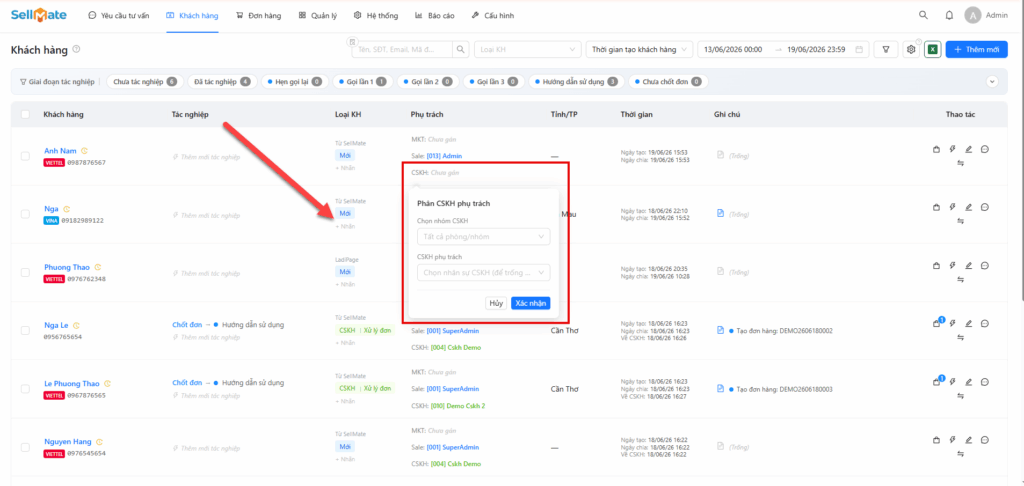Cancel the popup with the Hủy button
The height and width of the screenshot is (486, 1024).
pos(496,303)
